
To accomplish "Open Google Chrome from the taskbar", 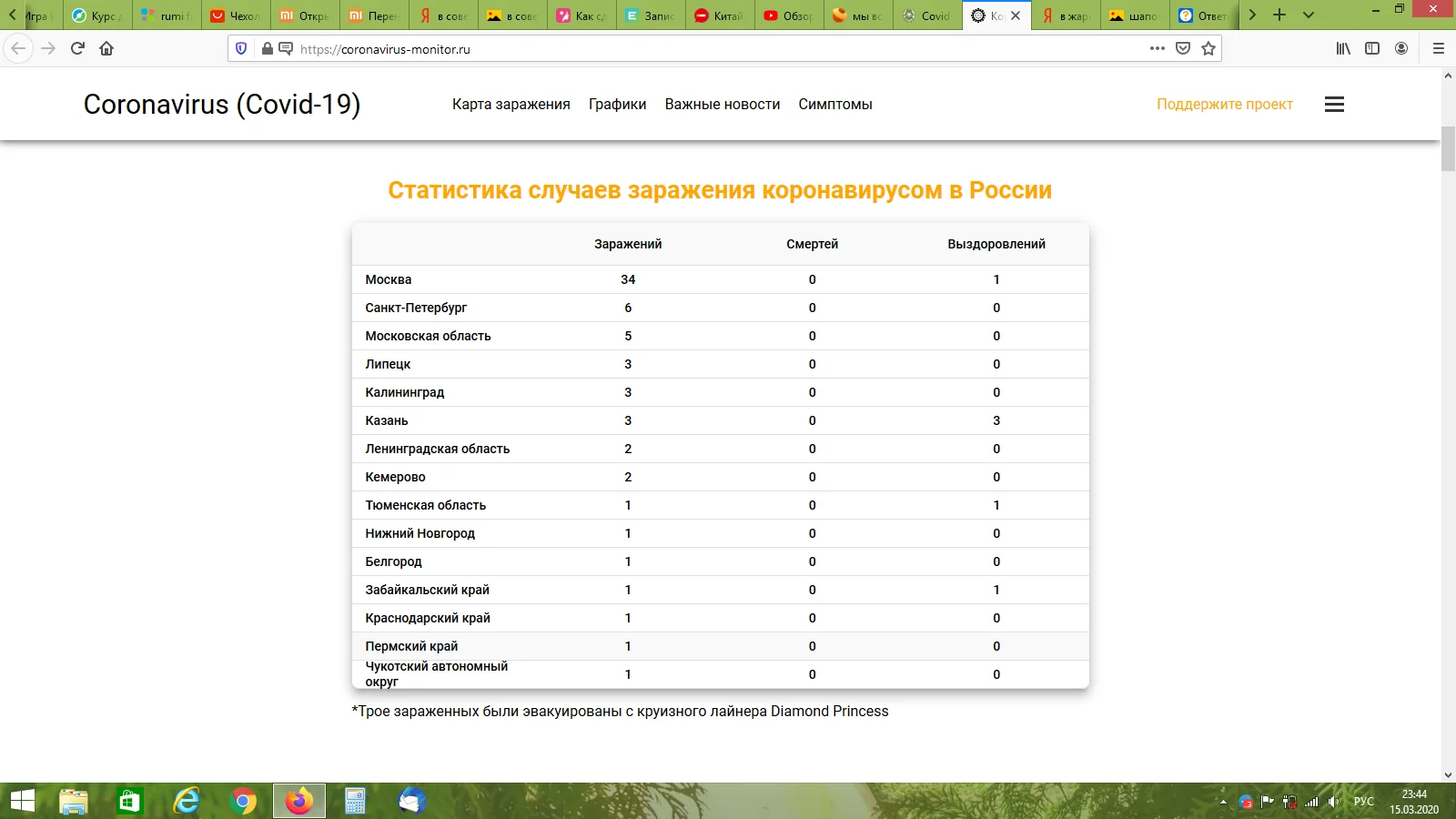I will click(243, 802).
